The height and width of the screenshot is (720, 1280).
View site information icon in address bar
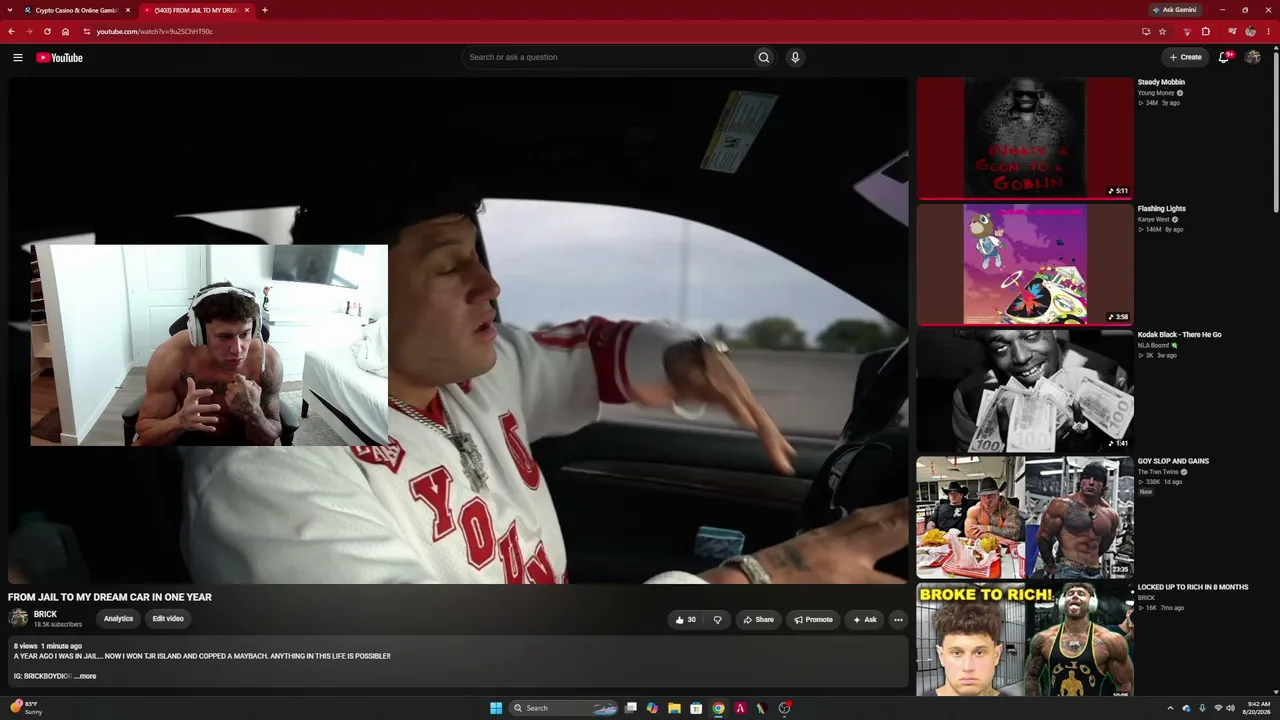87,31
